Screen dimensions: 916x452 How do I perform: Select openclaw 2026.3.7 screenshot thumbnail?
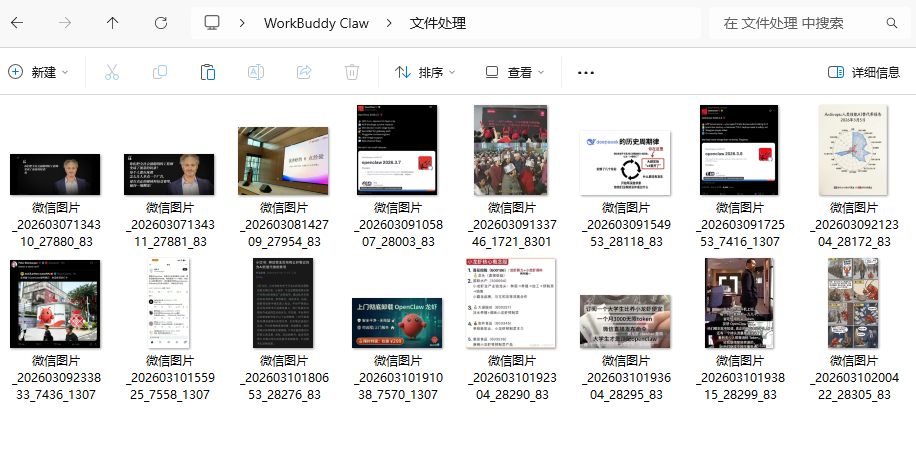pos(397,149)
